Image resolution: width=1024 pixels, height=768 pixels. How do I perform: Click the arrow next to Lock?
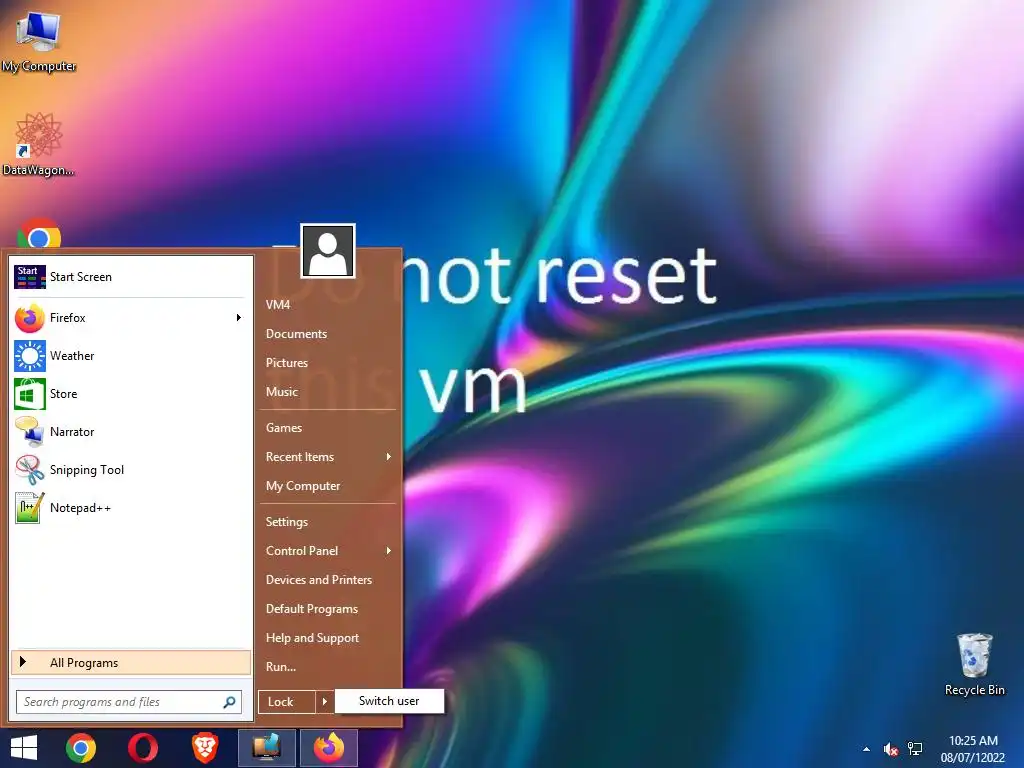coord(325,702)
